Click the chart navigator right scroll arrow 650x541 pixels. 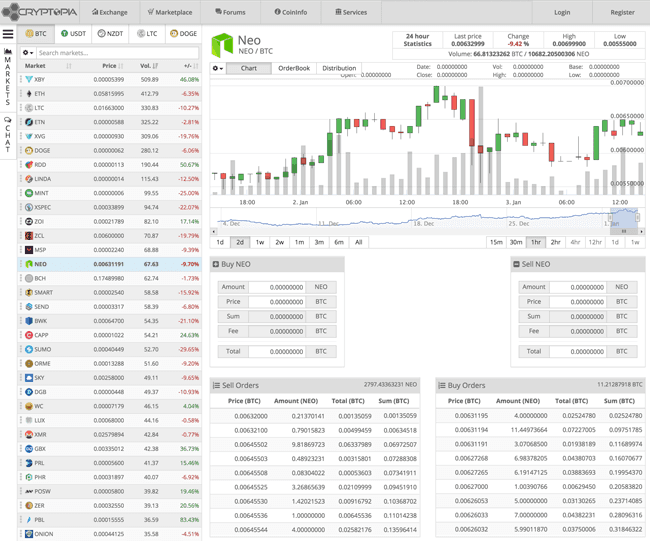(641, 231)
